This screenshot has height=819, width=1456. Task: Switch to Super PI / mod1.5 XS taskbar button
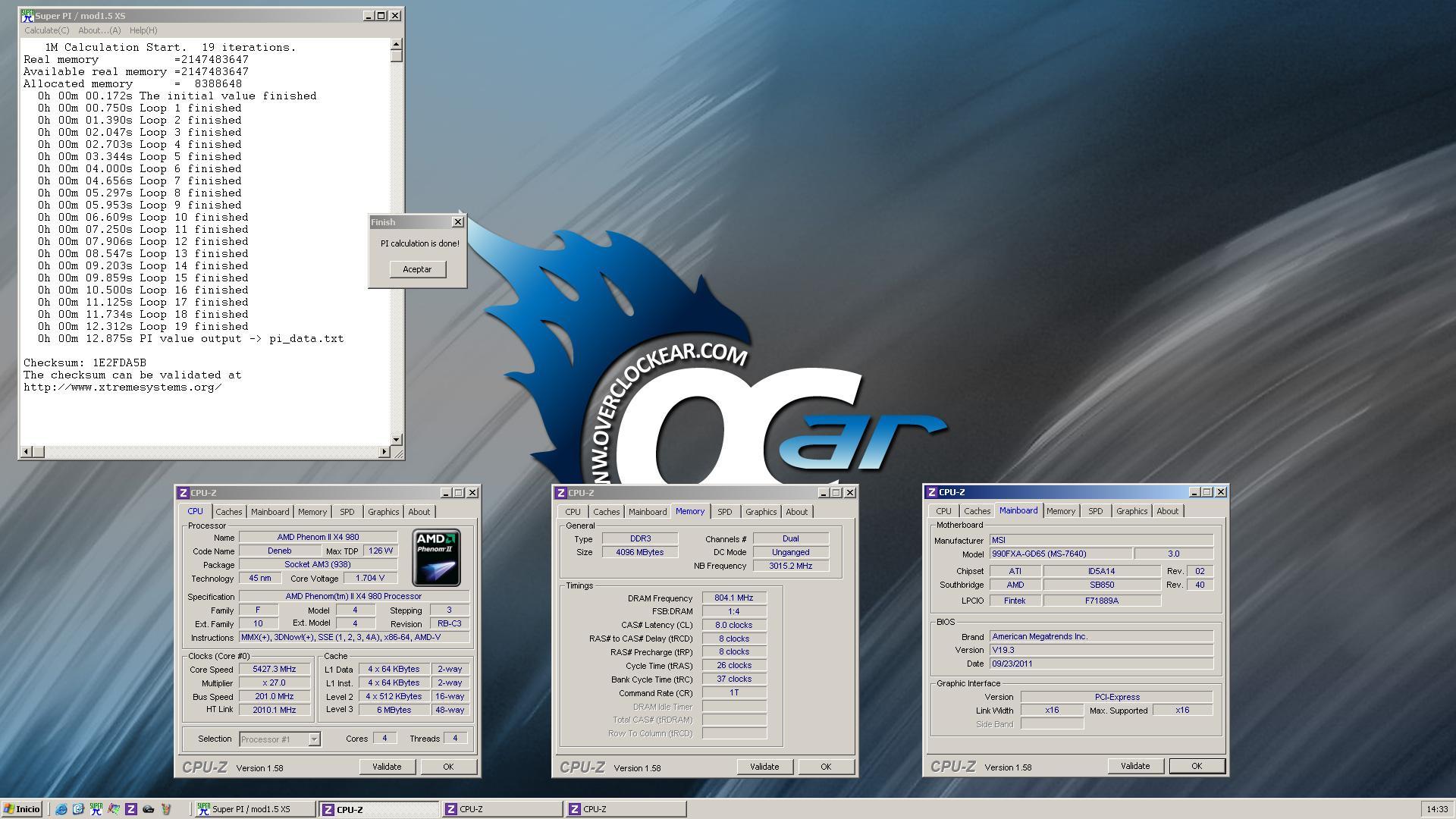click(x=255, y=809)
